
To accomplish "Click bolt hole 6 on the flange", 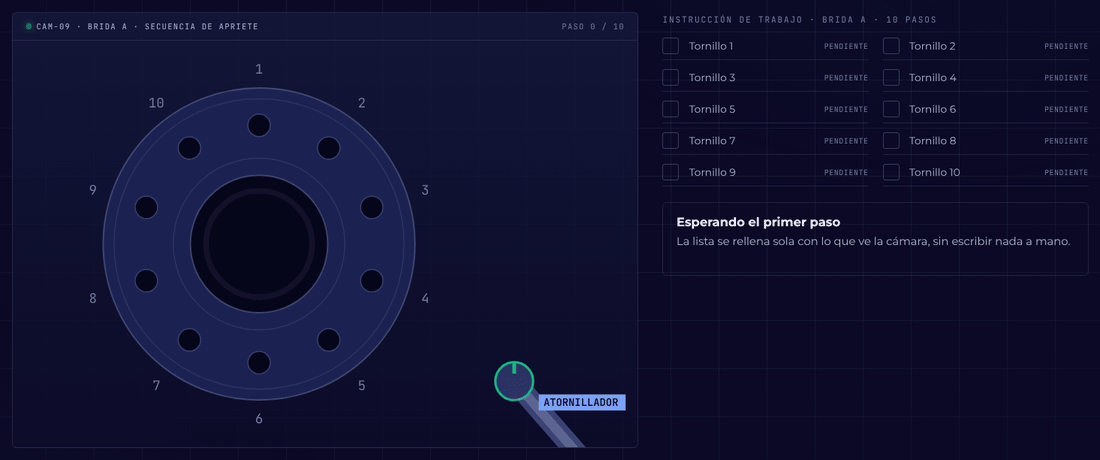I will [259, 363].
